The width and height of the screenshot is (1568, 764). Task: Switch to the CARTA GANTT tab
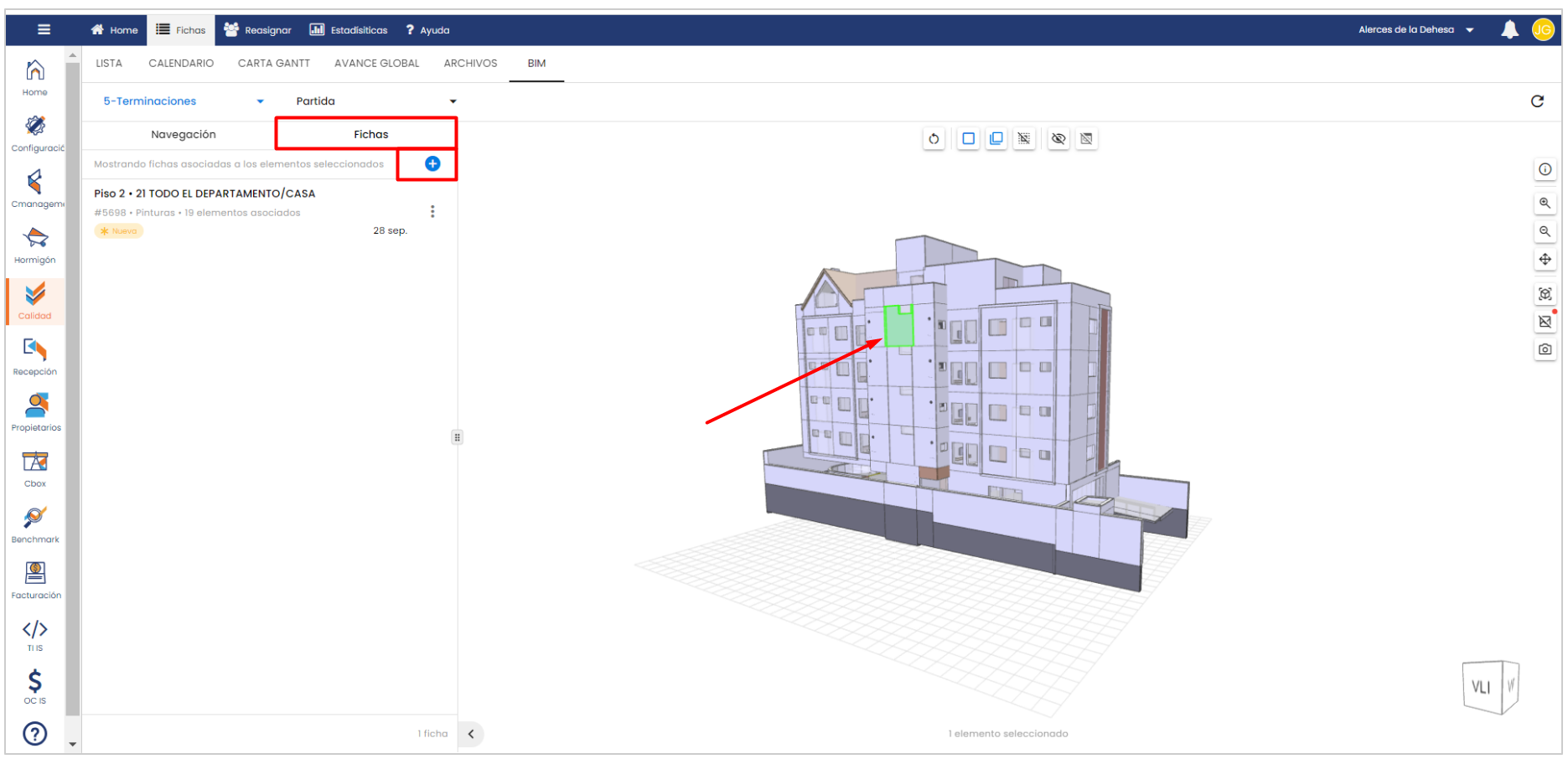click(x=274, y=64)
